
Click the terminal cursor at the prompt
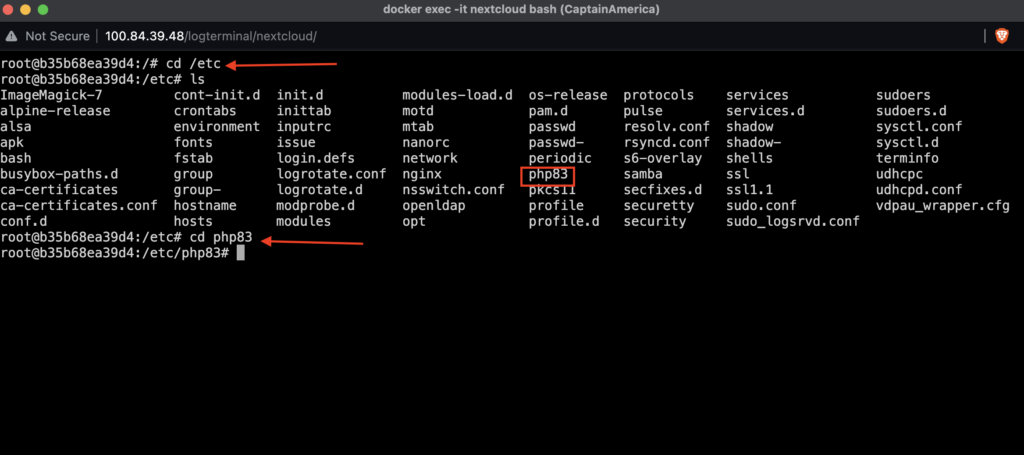pyautogui.click(x=240, y=253)
